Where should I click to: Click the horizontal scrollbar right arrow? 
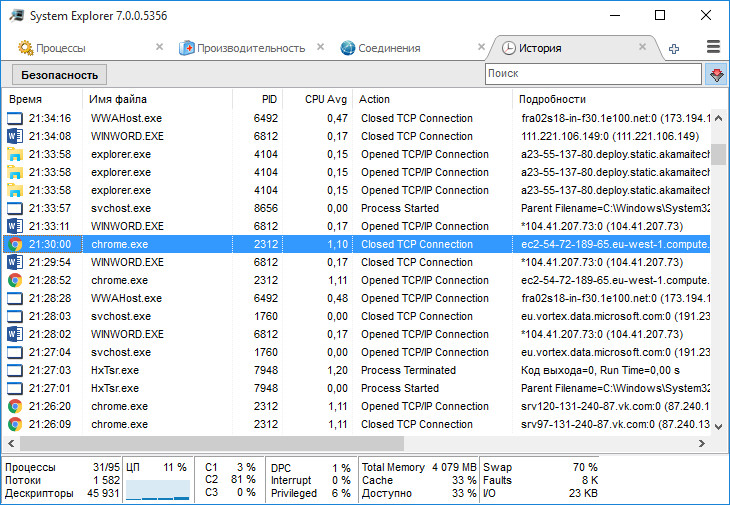(702, 444)
